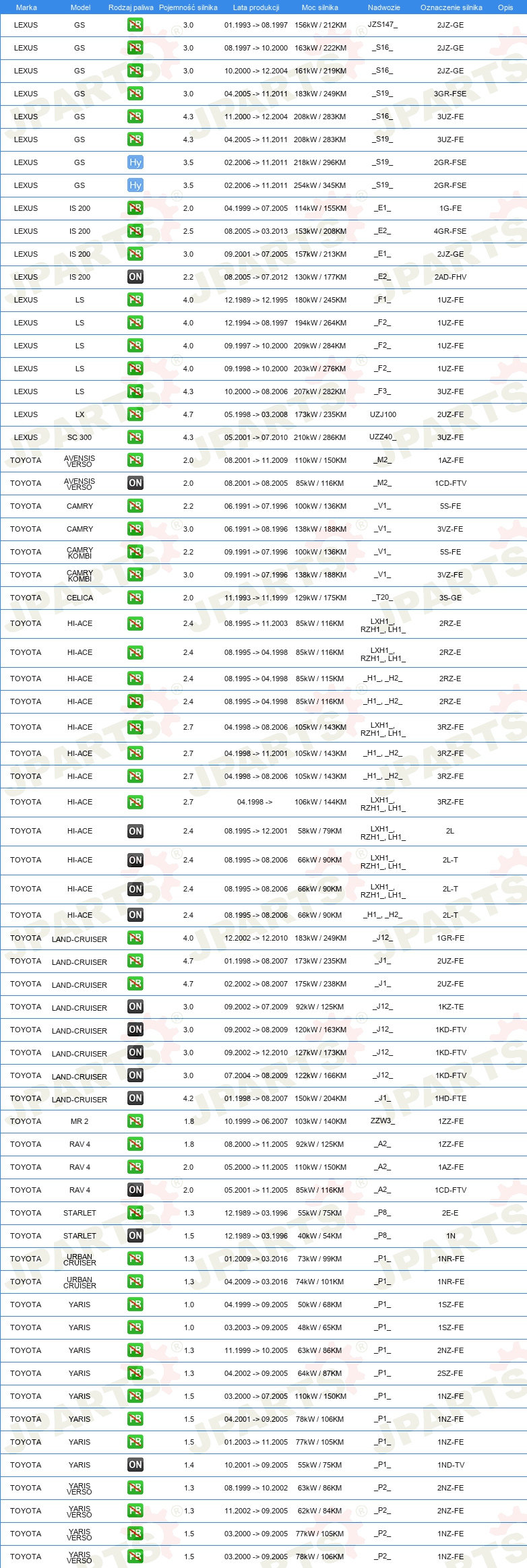Click petrol icon in STARLET 2E-E row
Viewport: 527px width, 1568px height.
(x=135, y=1213)
